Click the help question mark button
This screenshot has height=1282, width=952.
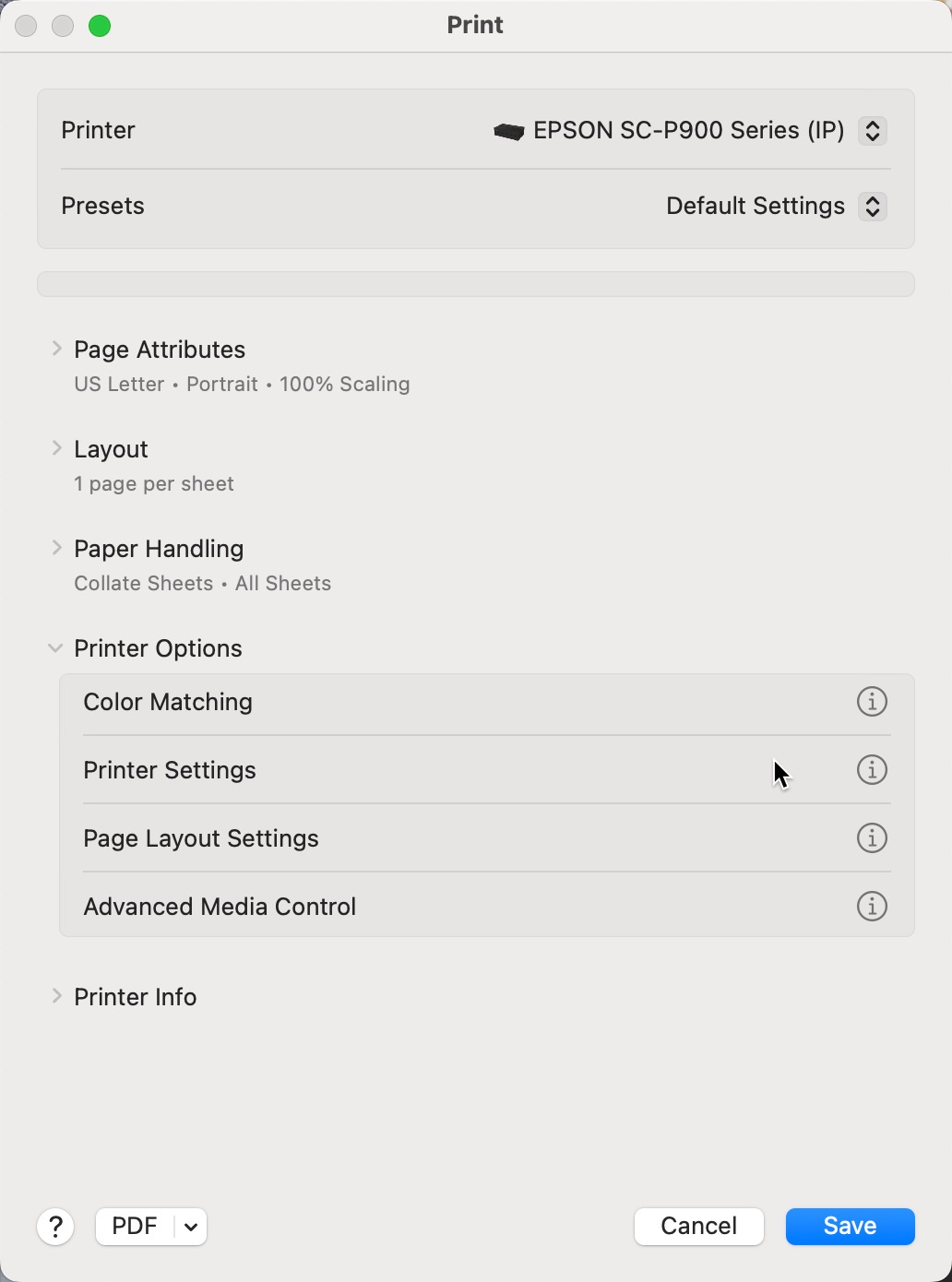coord(55,1227)
